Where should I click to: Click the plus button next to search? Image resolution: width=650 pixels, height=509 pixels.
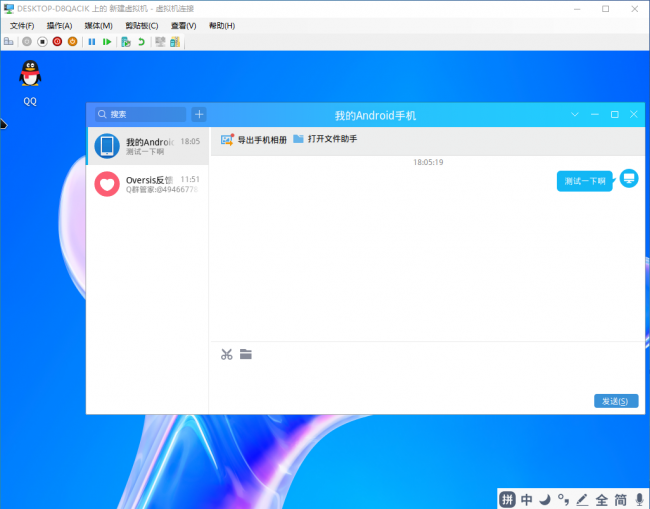click(199, 114)
